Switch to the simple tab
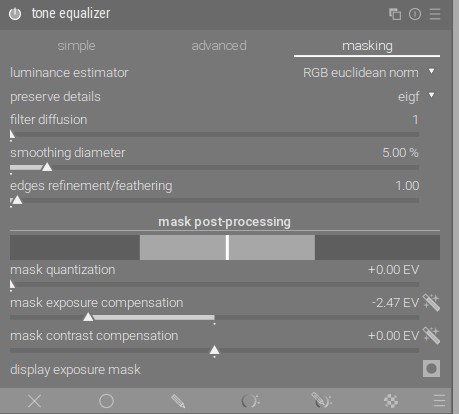Screen dimensions: 459x414 76,46
